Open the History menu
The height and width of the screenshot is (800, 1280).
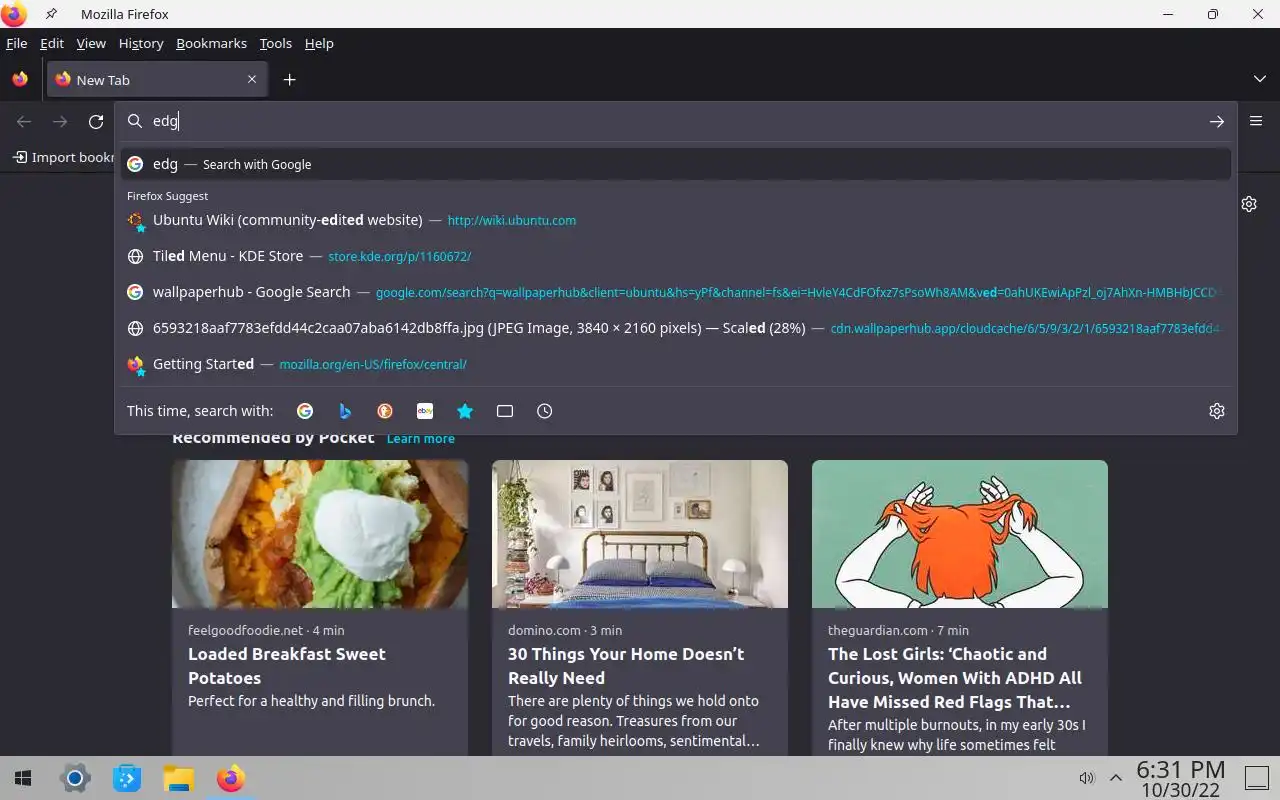pyautogui.click(x=141, y=43)
